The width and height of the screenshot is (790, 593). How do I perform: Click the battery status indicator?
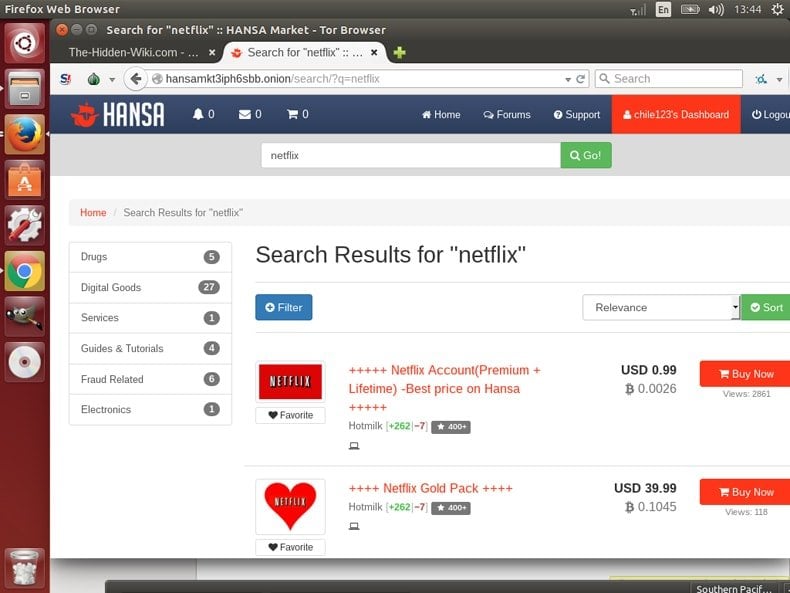coord(690,9)
